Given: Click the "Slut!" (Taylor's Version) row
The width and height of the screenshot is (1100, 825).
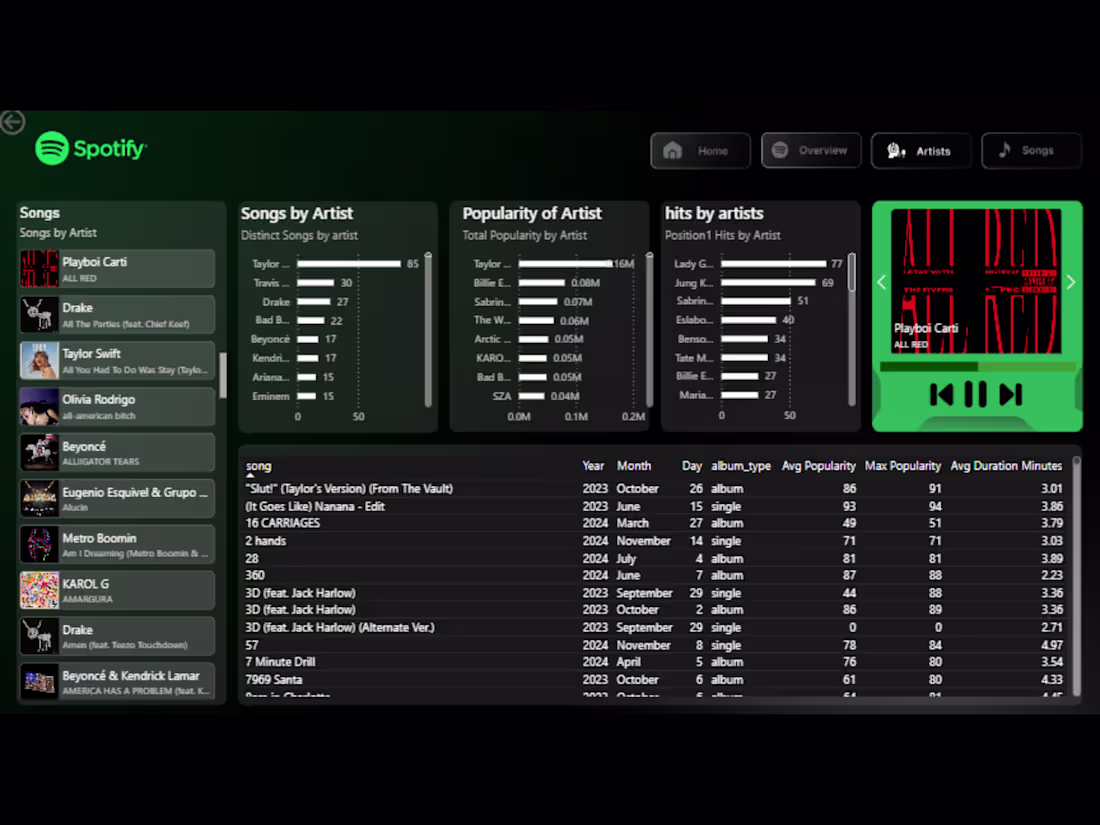Looking at the screenshot, I should (654, 488).
